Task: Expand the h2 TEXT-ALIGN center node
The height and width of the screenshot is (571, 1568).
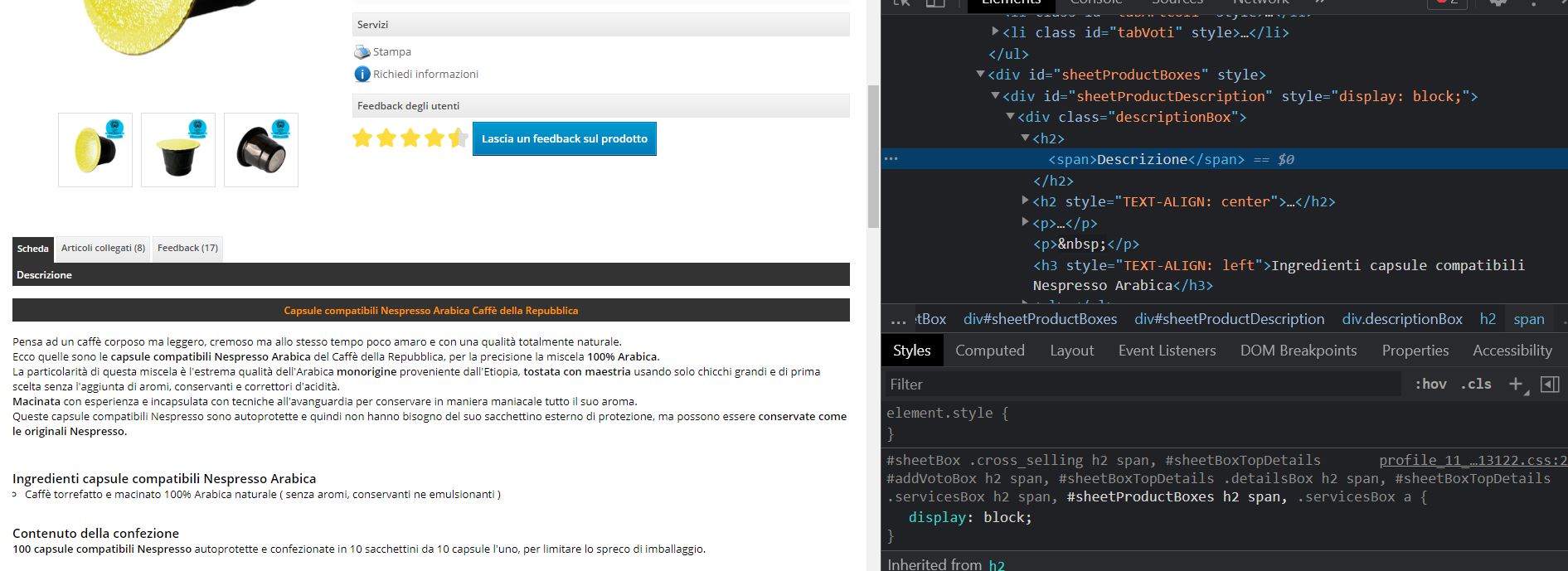Action: point(1025,201)
